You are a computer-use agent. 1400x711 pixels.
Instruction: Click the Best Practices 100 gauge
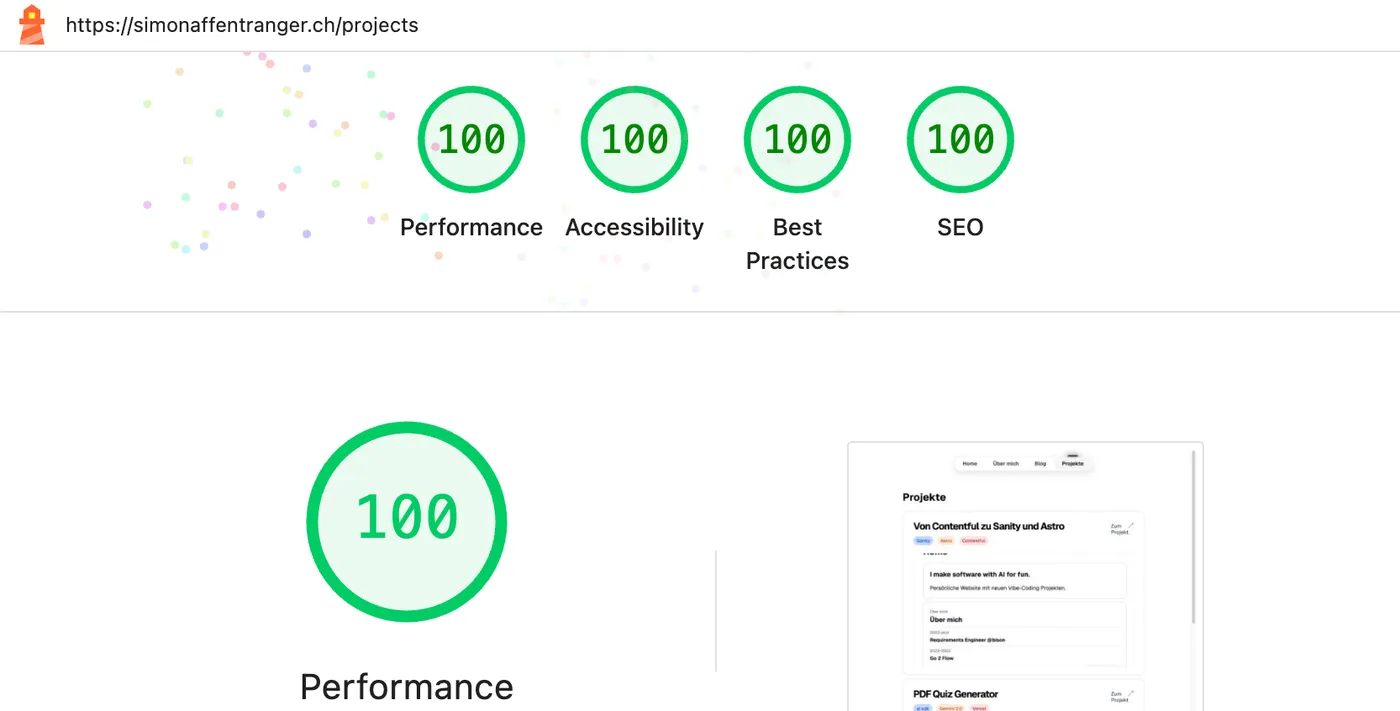[797, 139]
